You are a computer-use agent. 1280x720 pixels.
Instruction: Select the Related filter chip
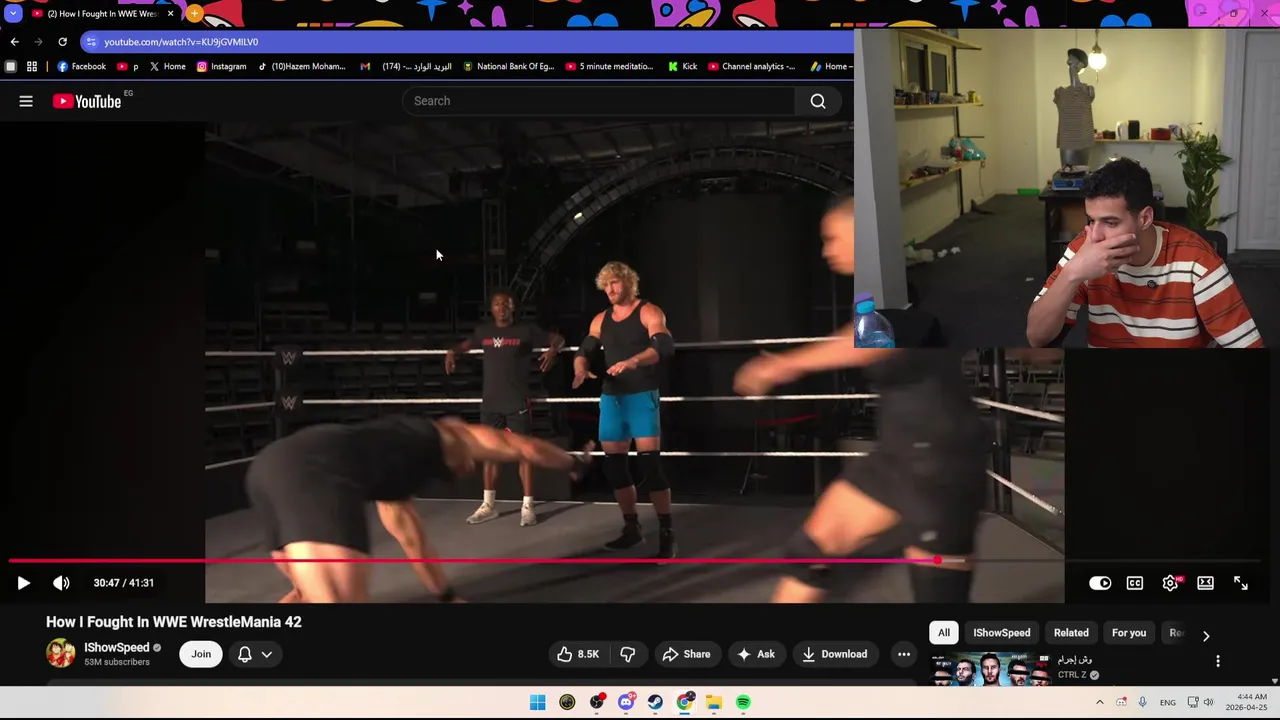pos(1071,633)
